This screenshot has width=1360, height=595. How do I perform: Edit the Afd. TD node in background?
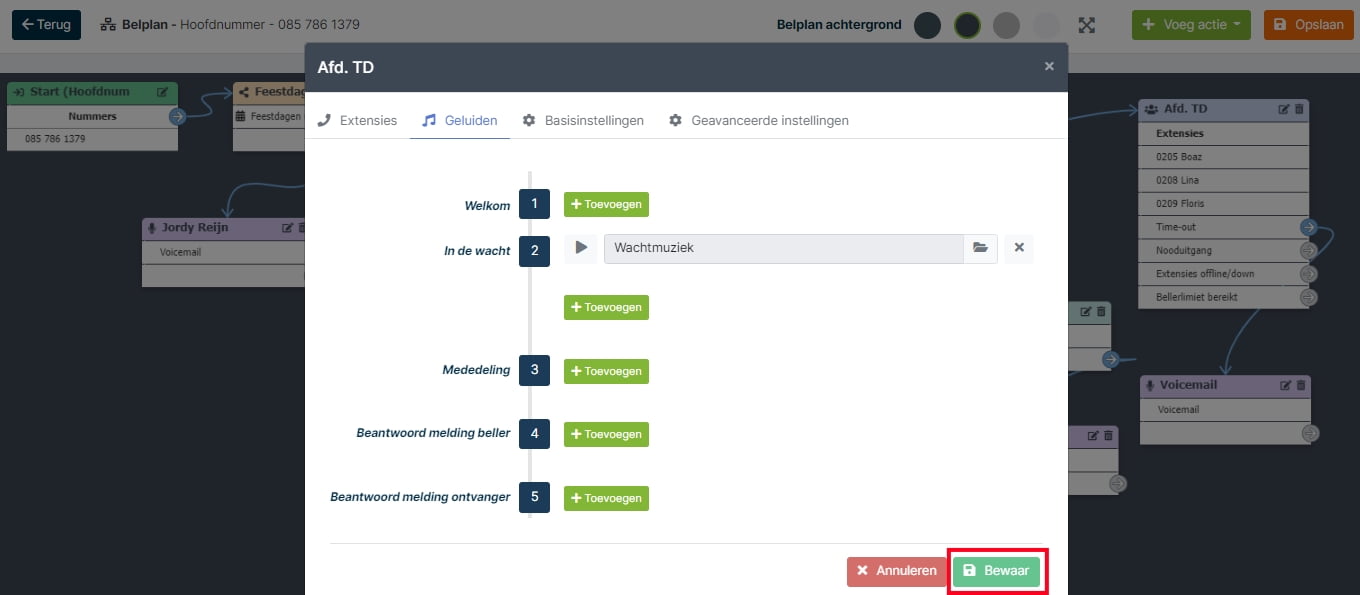(1284, 109)
